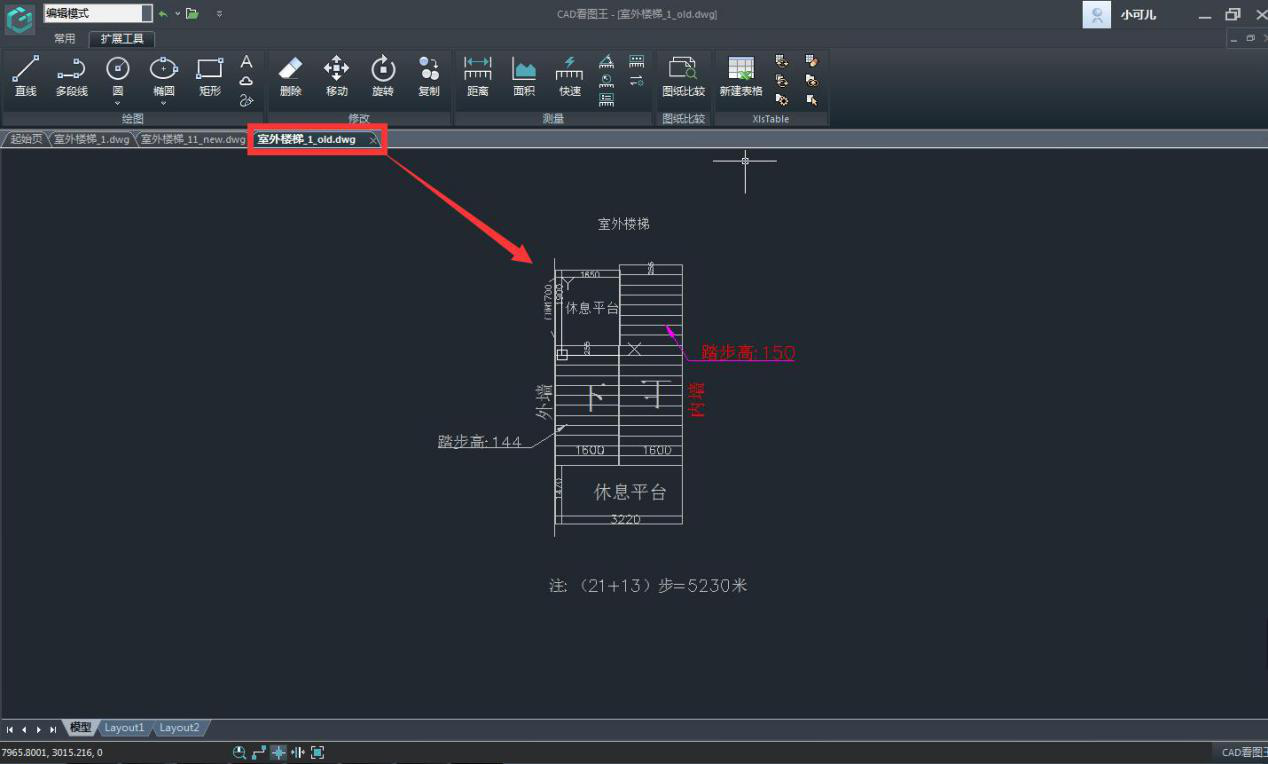This screenshot has height=764, width=1268.
Task: Expand the 椭圆 ellipse tool dropdown arrow
Action: [x=164, y=103]
